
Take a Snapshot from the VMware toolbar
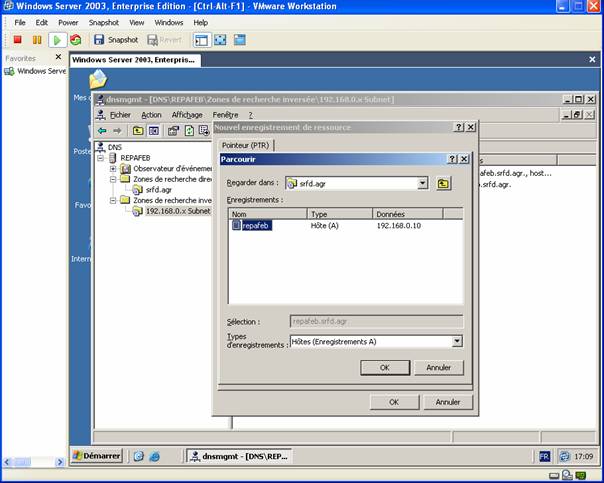116,40
